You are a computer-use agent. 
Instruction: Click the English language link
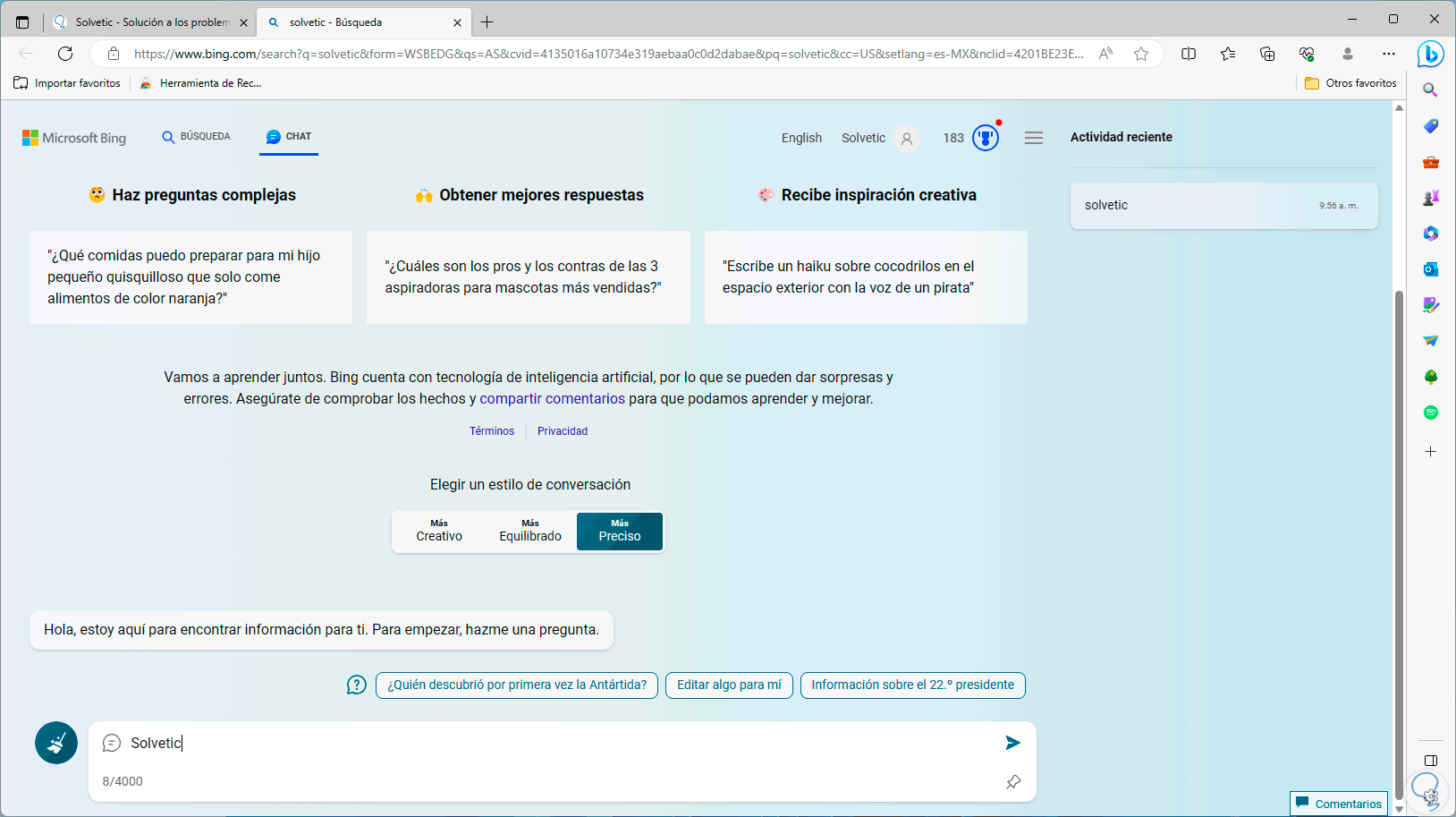coord(801,138)
